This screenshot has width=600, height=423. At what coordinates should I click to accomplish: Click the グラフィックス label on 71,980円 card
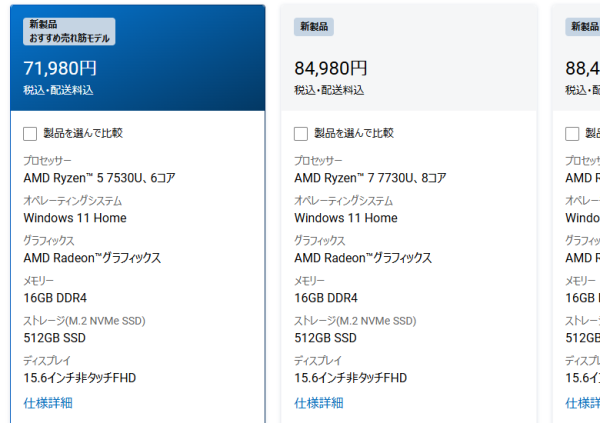click(49, 241)
